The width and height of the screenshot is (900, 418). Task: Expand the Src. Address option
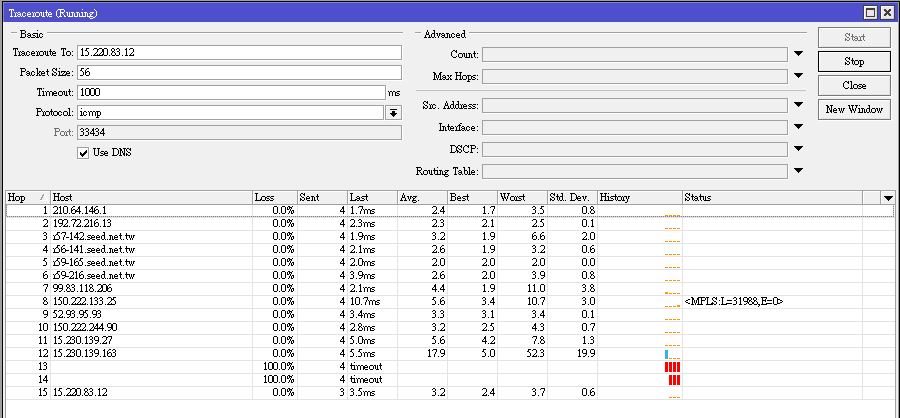[798, 106]
